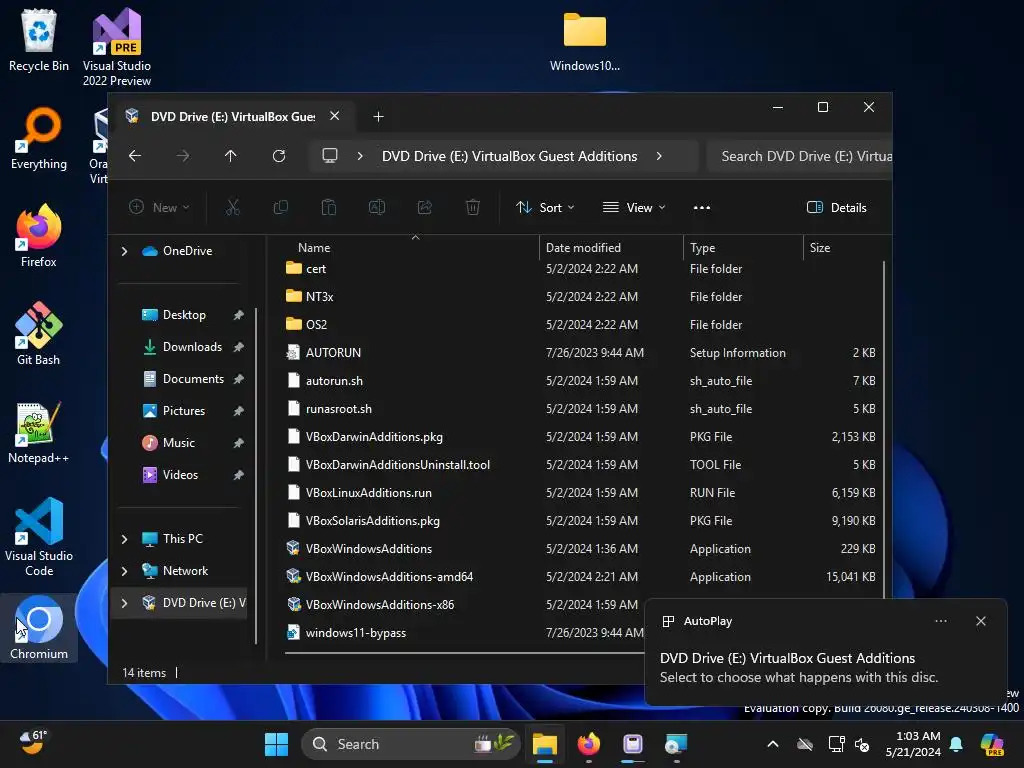The height and width of the screenshot is (768, 1024).
Task: Select Notepad++ desktop icon
Action: pos(39,432)
